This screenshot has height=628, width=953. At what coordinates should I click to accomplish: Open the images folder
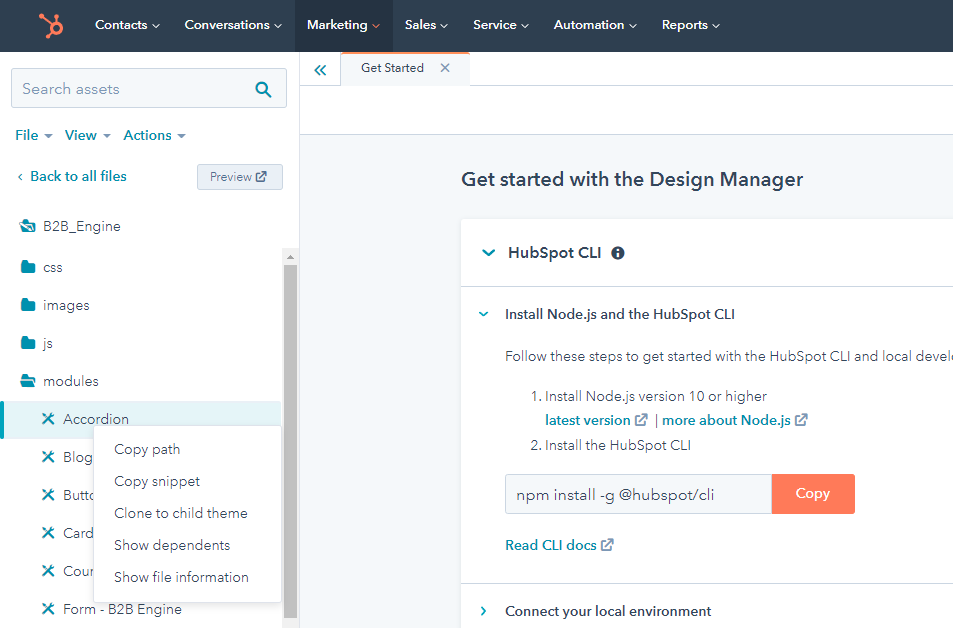point(66,305)
